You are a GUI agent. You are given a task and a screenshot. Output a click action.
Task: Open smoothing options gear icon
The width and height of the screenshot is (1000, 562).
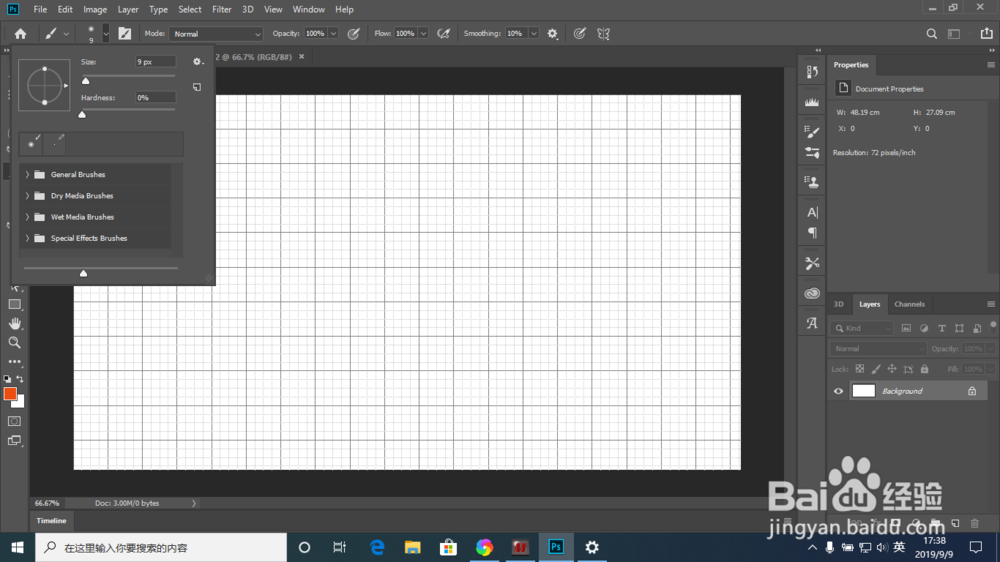pos(552,34)
